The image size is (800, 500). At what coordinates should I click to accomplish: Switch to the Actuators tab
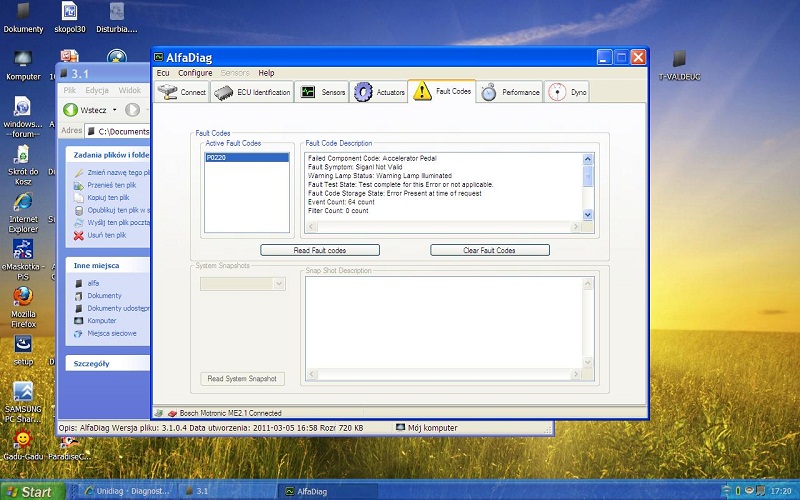coord(379,92)
